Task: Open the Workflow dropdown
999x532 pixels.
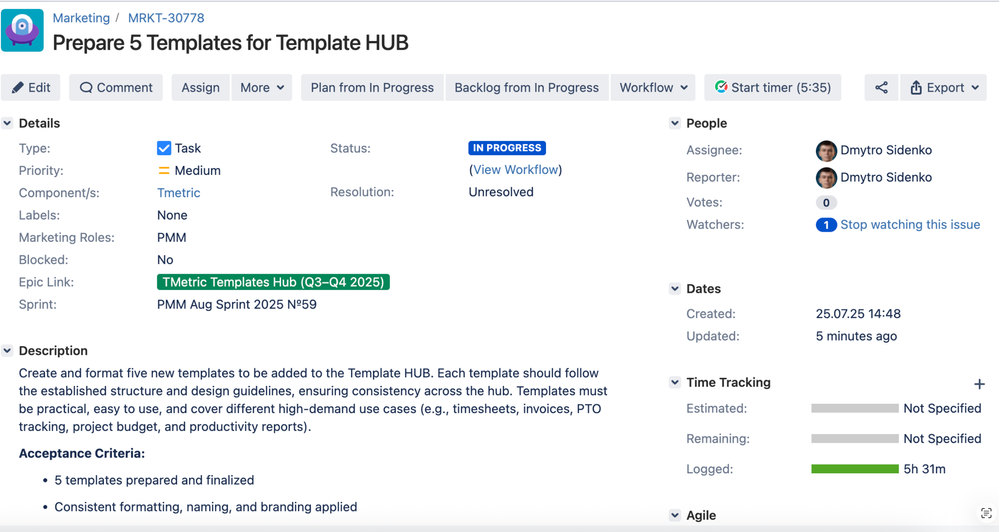Action: (x=654, y=87)
